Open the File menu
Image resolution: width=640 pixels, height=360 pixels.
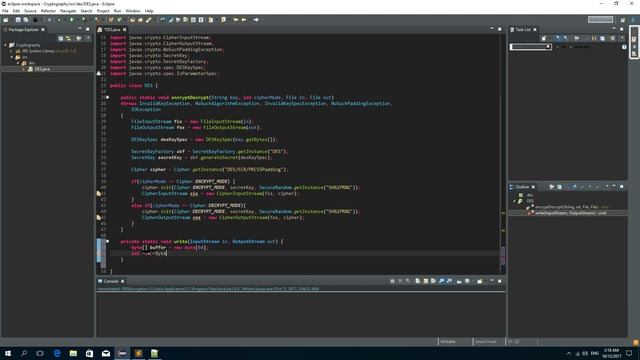click(5, 11)
